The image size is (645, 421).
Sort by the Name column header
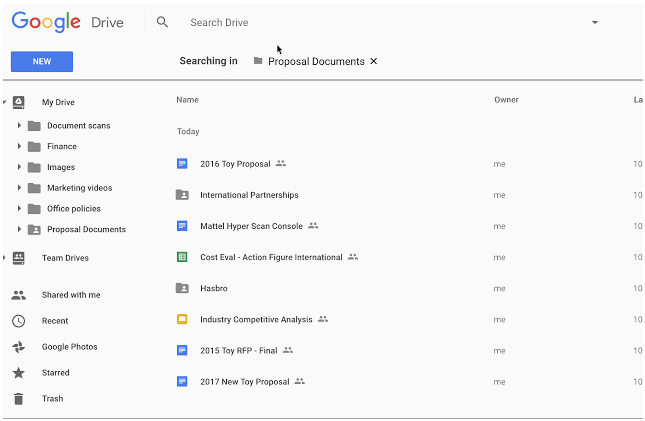[187, 100]
